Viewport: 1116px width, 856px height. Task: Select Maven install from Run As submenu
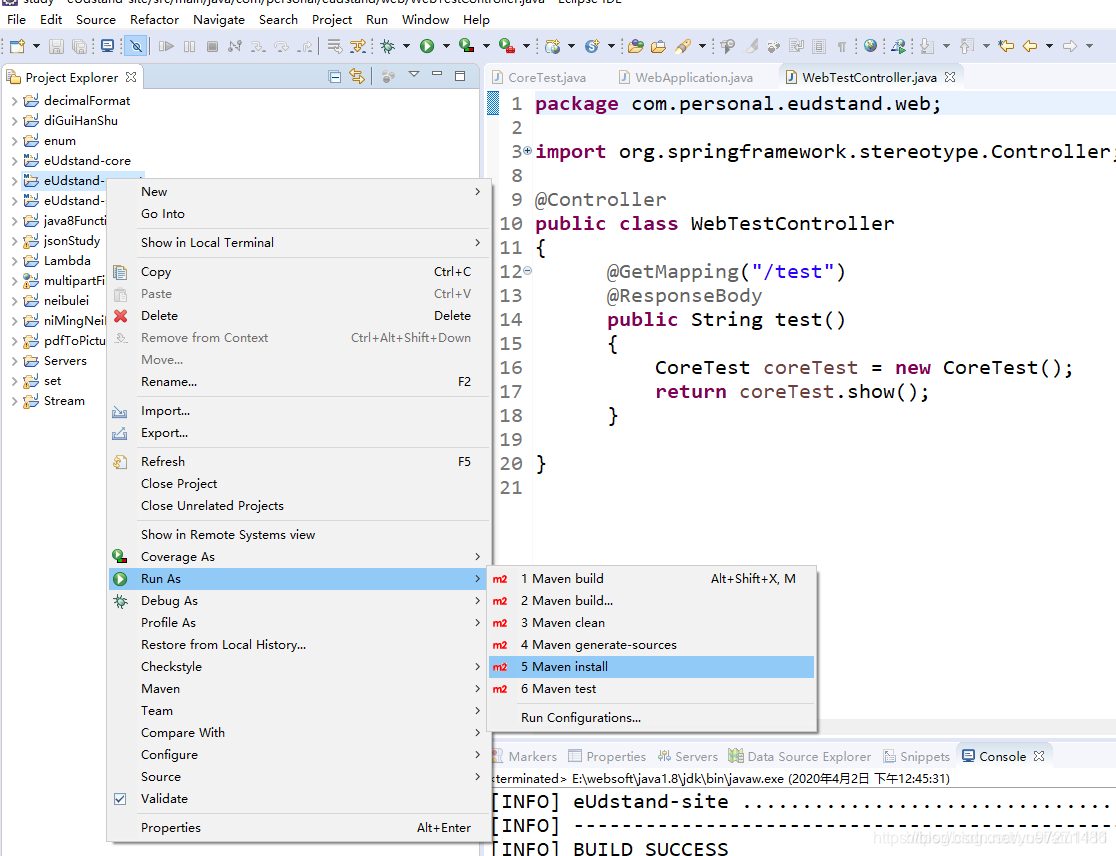point(651,667)
